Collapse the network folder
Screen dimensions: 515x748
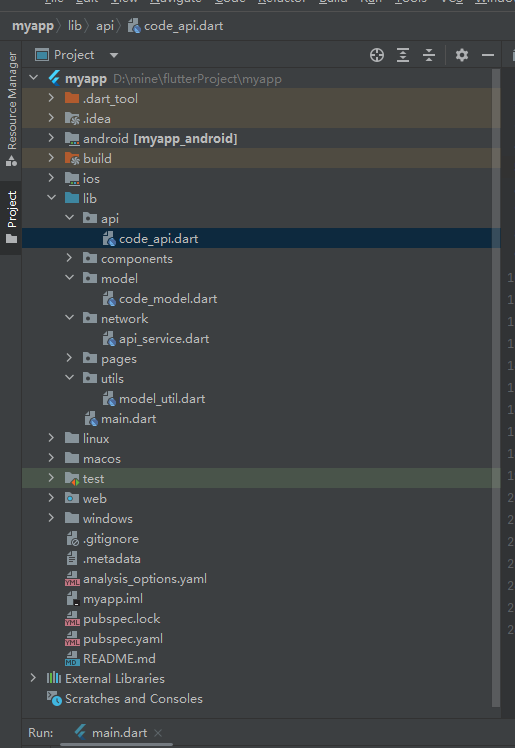[70, 318]
